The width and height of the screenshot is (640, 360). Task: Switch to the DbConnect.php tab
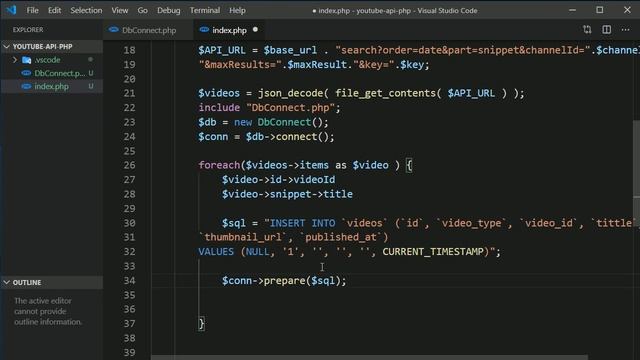[x=149, y=30]
